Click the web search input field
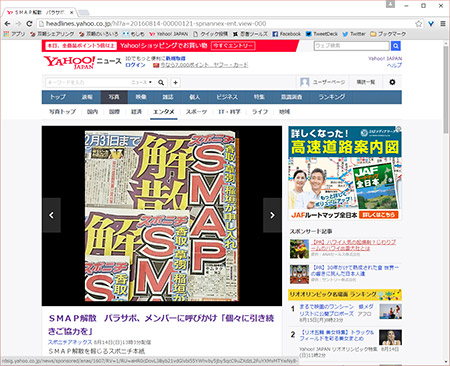The height and width of the screenshot is (366, 450). 352,46
